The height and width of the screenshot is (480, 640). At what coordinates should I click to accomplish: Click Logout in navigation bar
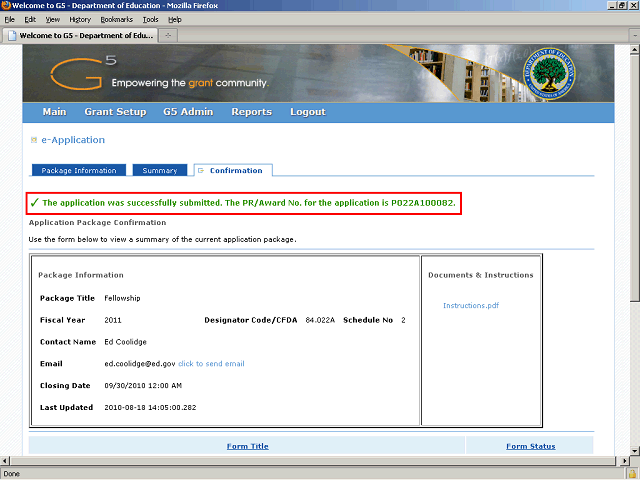coord(308,112)
